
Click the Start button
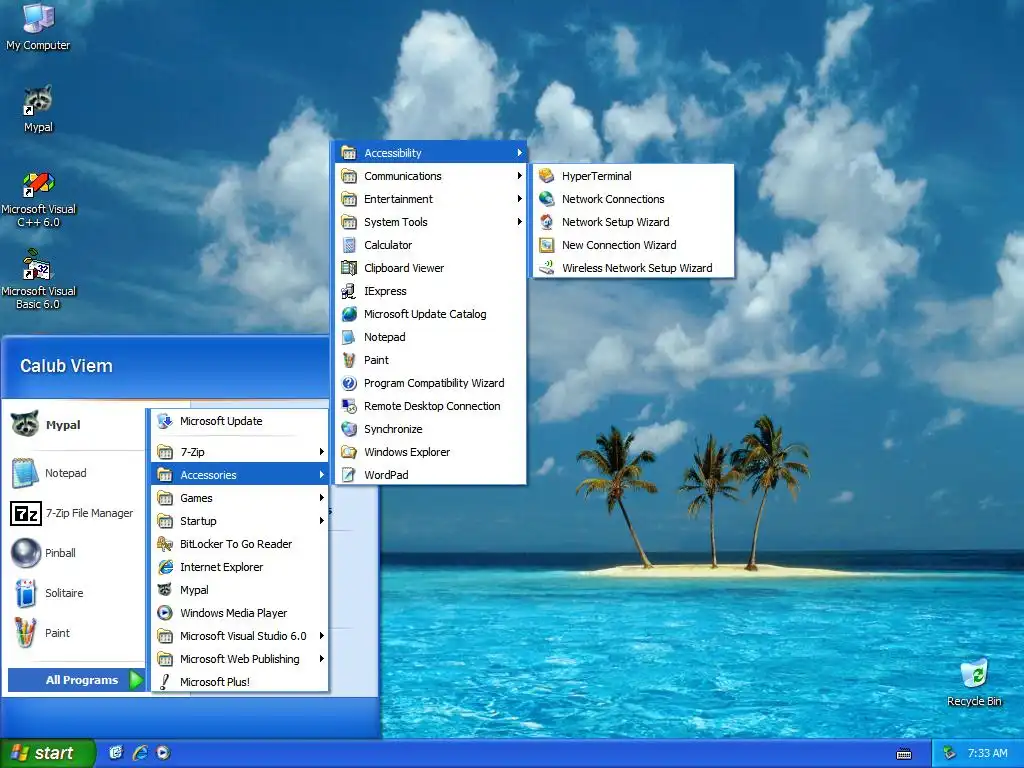(x=47, y=753)
